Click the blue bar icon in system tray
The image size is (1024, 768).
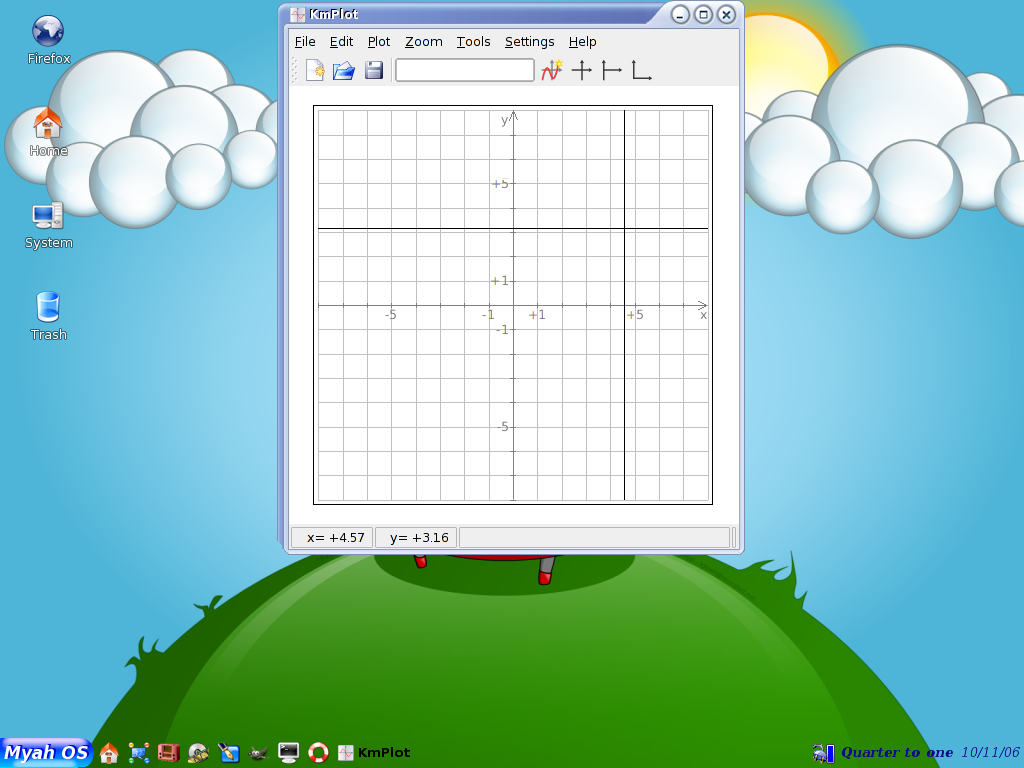click(831, 754)
